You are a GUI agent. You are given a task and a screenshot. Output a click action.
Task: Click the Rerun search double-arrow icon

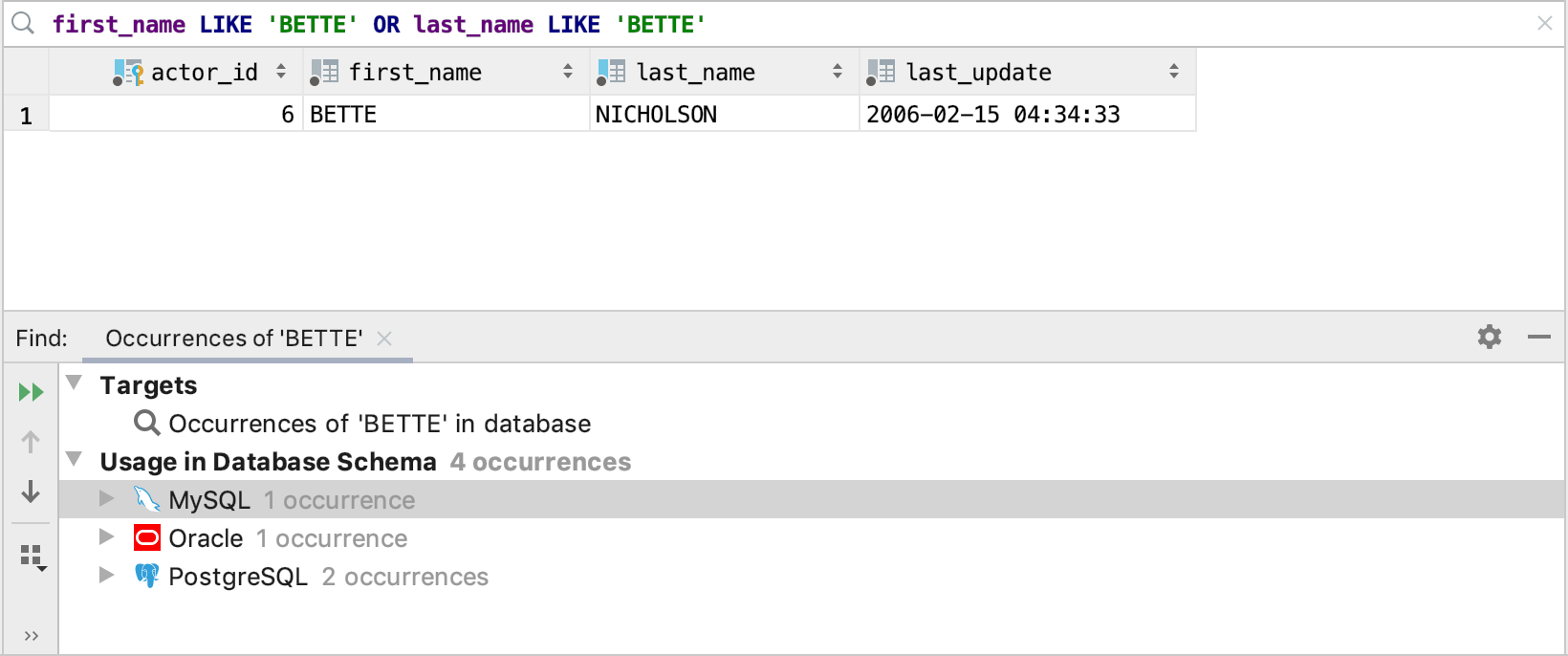pos(31,392)
